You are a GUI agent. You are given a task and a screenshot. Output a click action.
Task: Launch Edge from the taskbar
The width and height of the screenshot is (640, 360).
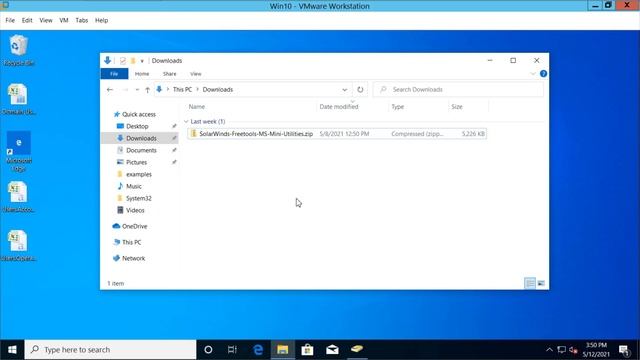pyautogui.click(x=258, y=350)
